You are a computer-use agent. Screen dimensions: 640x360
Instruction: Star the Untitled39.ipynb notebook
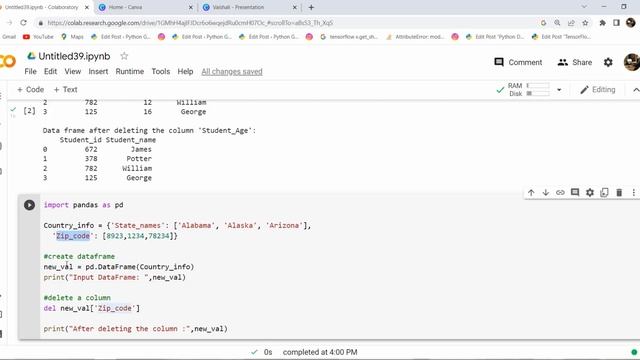click(124, 56)
